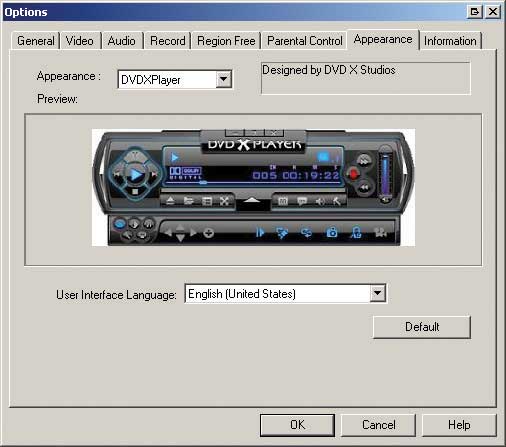Switch to the General tab
Viewport: 506px width, 447px height.
click(x=35, y=41)
